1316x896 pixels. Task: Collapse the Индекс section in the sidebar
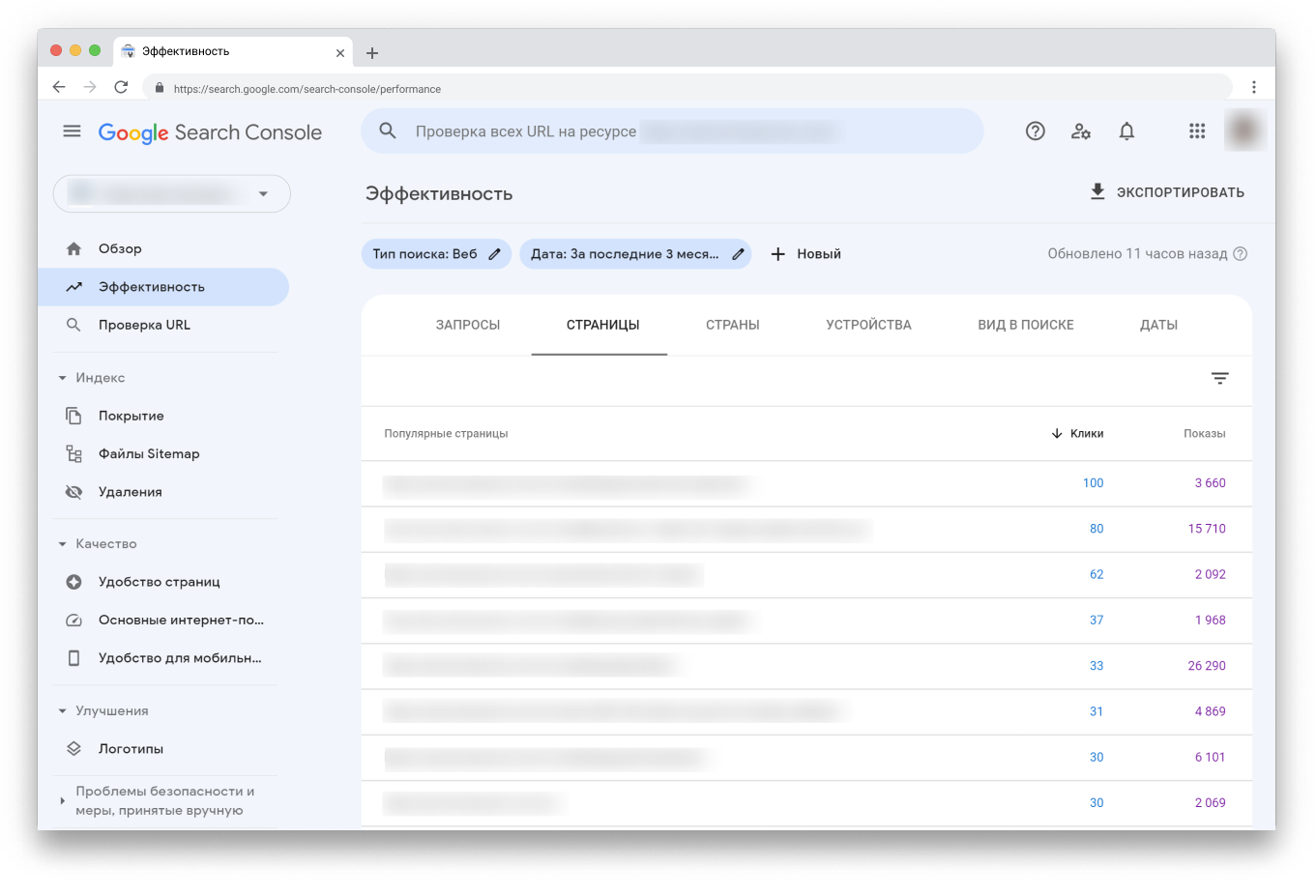pos(62,377)
